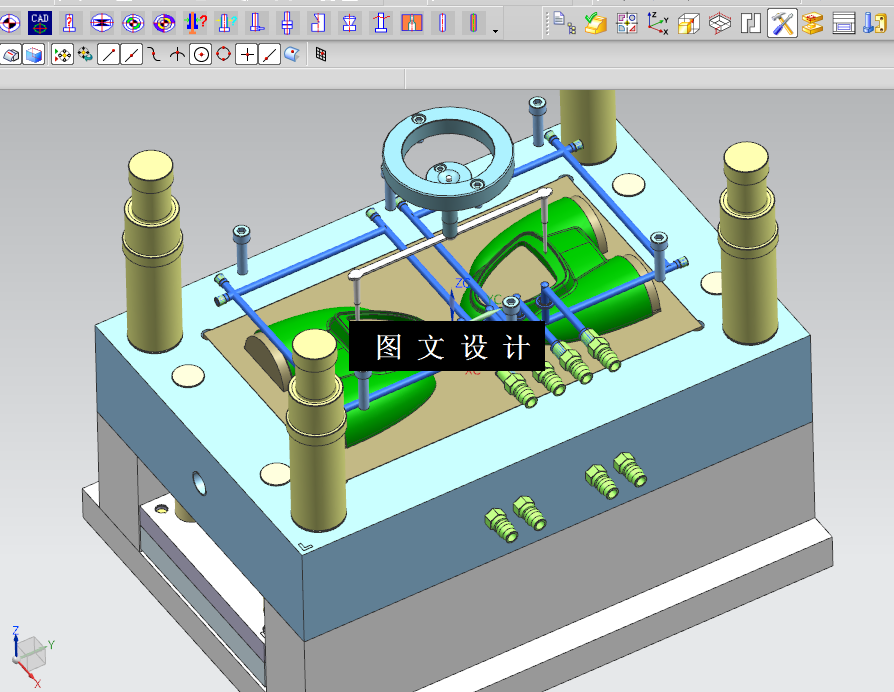Click the Parting tool yellow plates icon
894x692 pixels.
click(812, 24)
